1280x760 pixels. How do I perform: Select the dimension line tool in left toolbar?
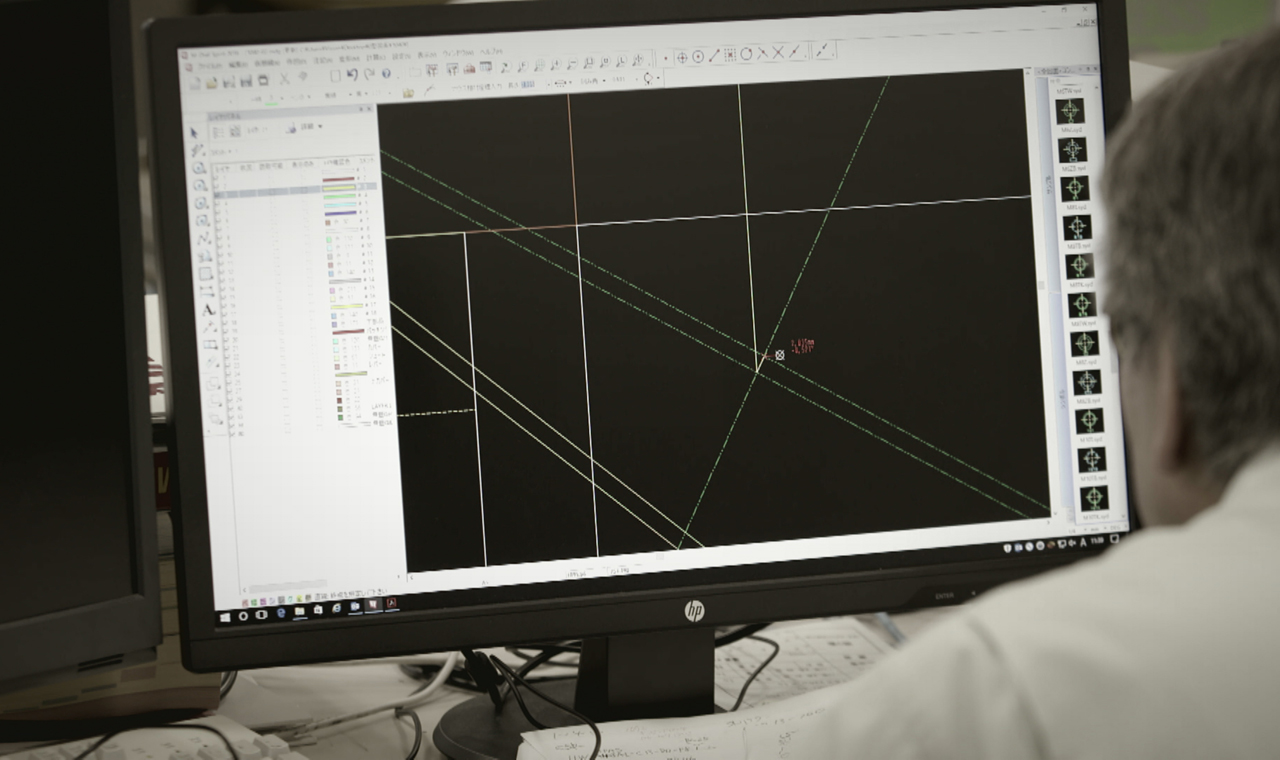click(x=206, y=291)
